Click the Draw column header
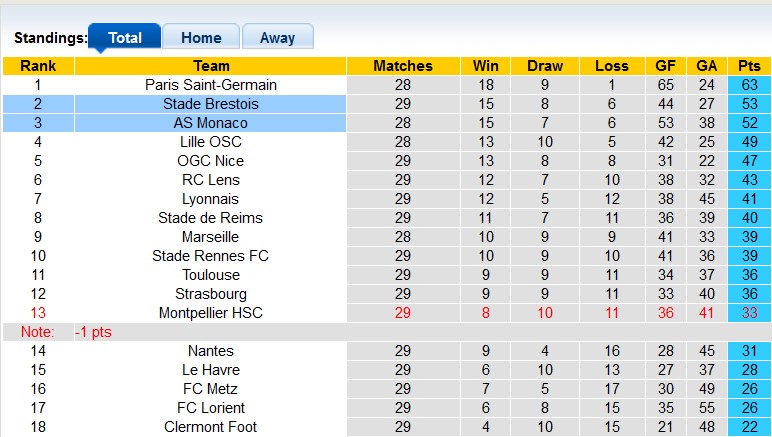Screen dimensions: 772x437 click(x=545, y=66)
